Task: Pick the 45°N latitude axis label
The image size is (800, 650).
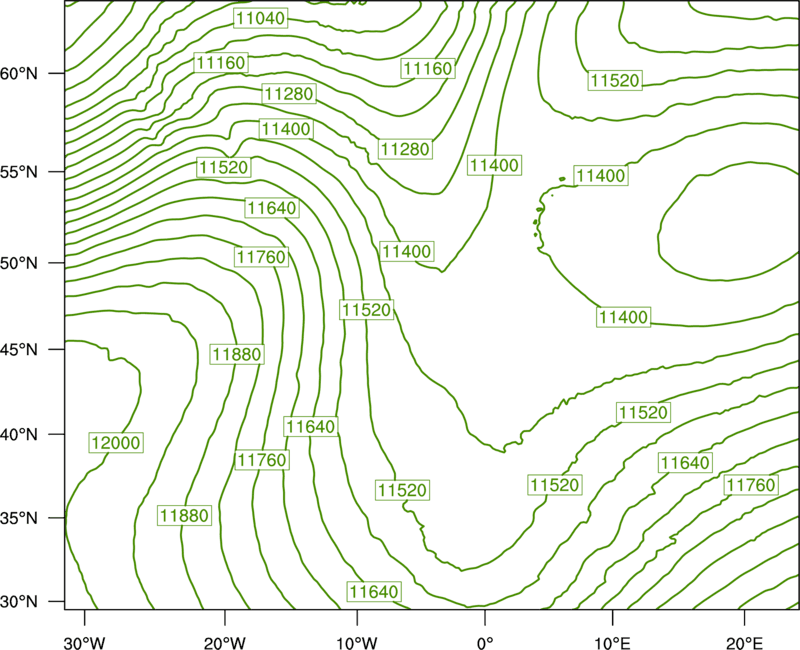Action: (x=19, y=349)
